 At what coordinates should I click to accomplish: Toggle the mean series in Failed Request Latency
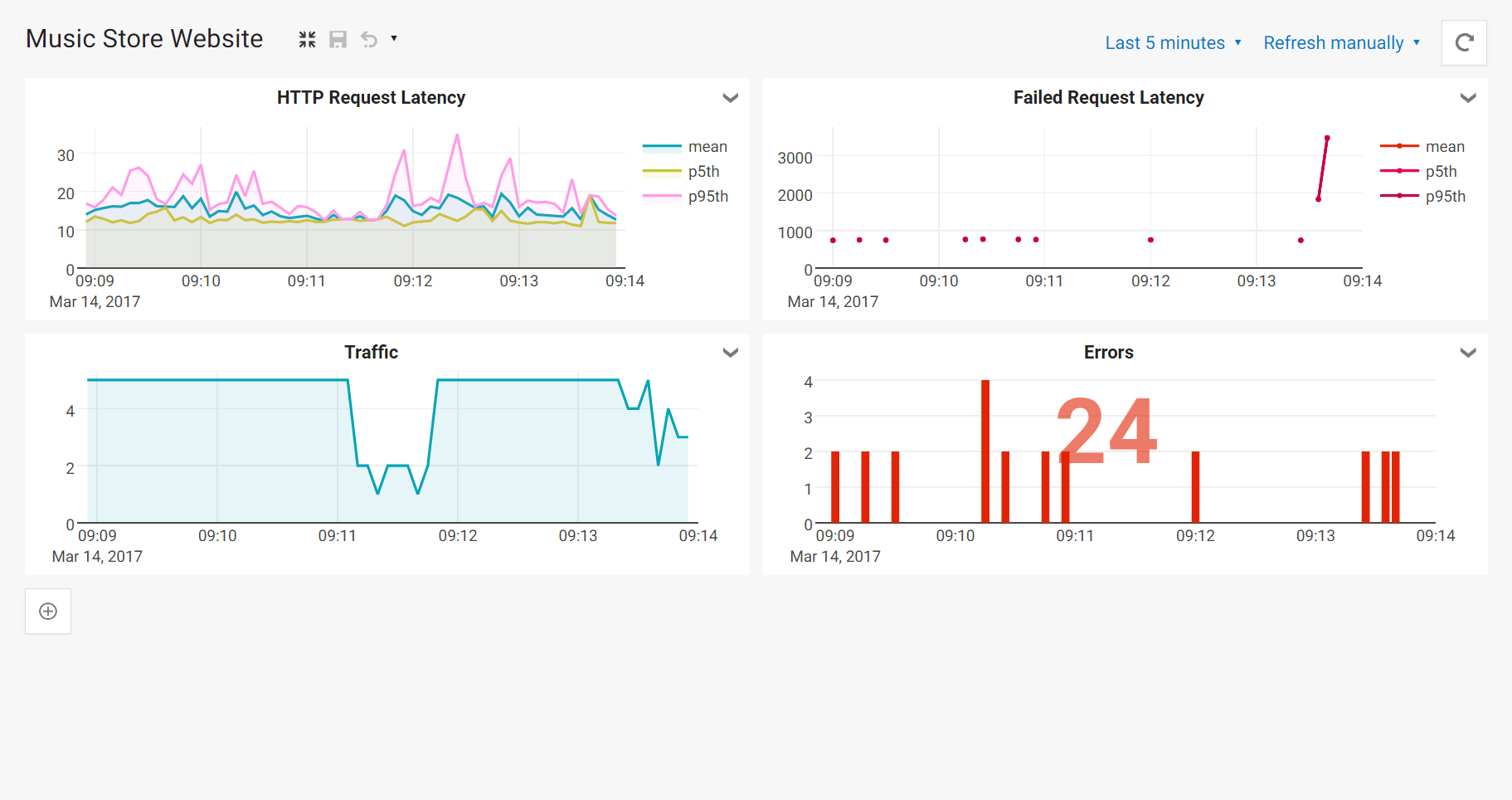click(1445, 146)
